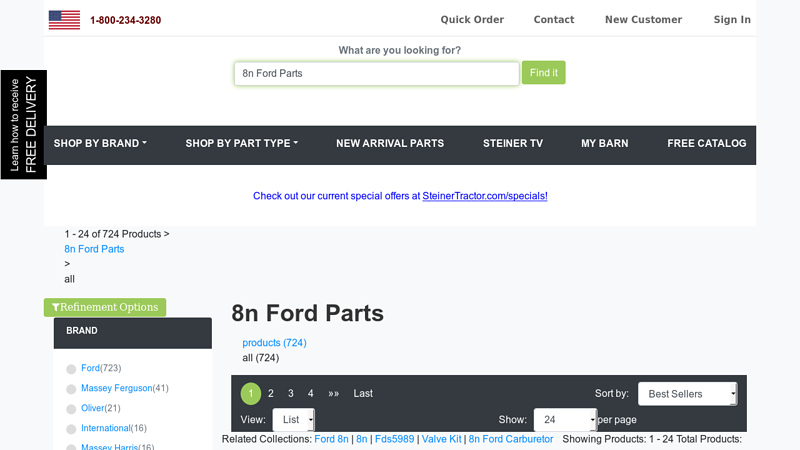This screenshot has width=800, height=450.
Task: Open the Ford 8n related collection
Action: pos(331,439)
